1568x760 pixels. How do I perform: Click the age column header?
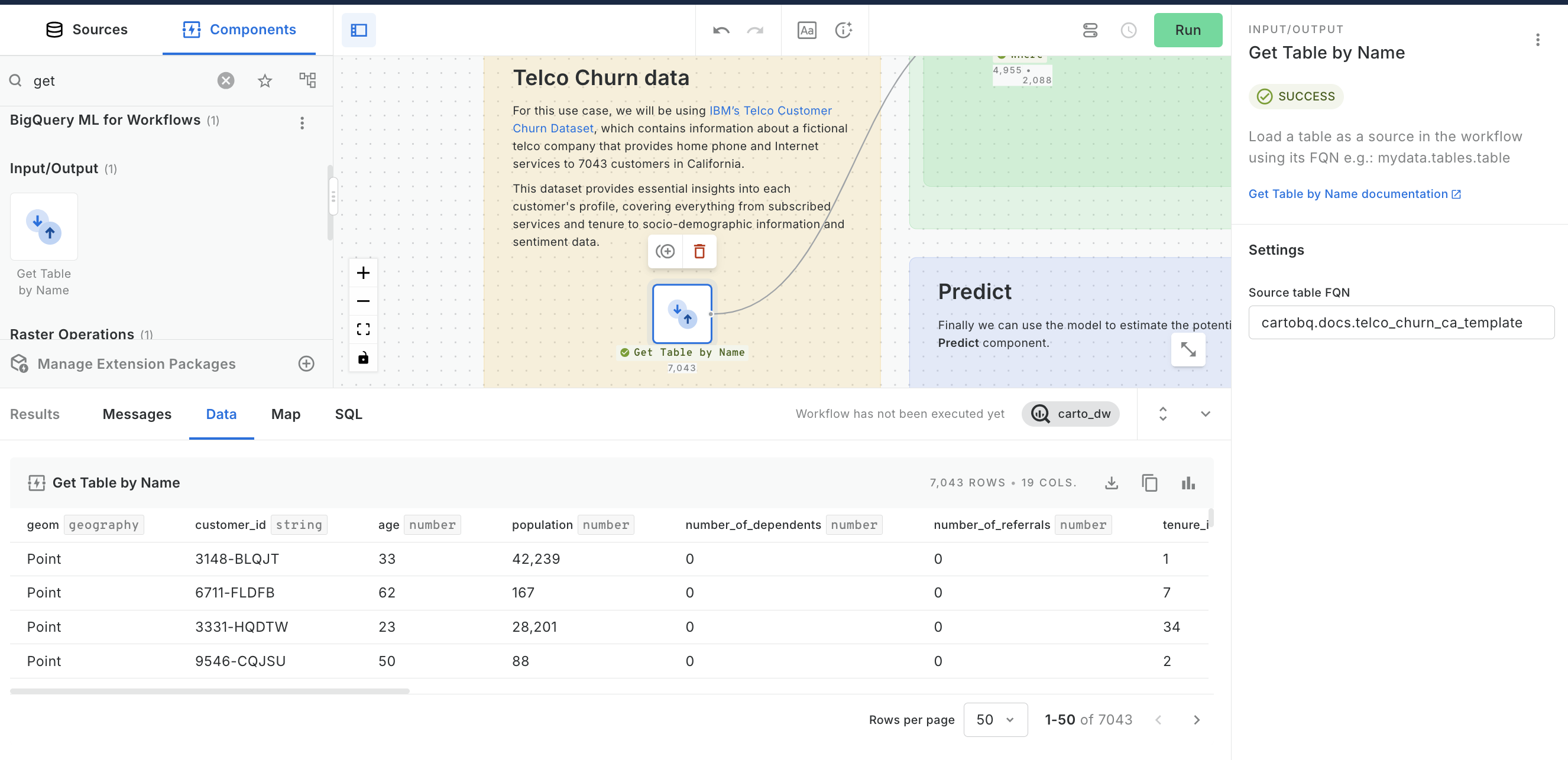419,525
